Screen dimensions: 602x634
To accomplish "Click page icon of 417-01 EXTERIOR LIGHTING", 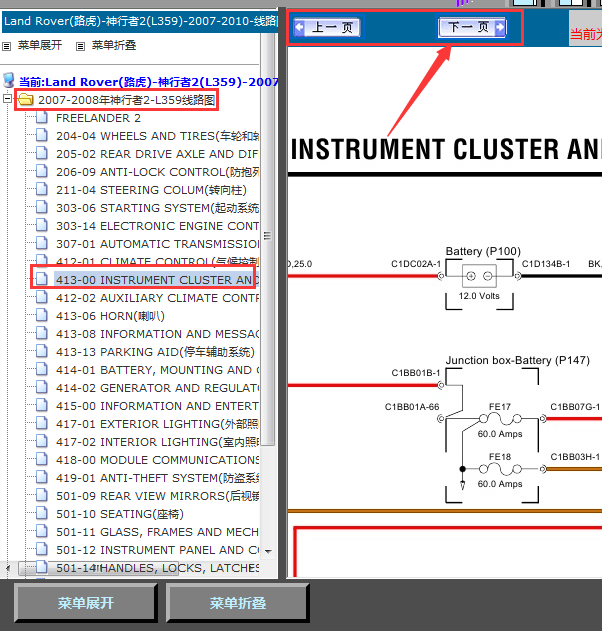I will point(42,423).
